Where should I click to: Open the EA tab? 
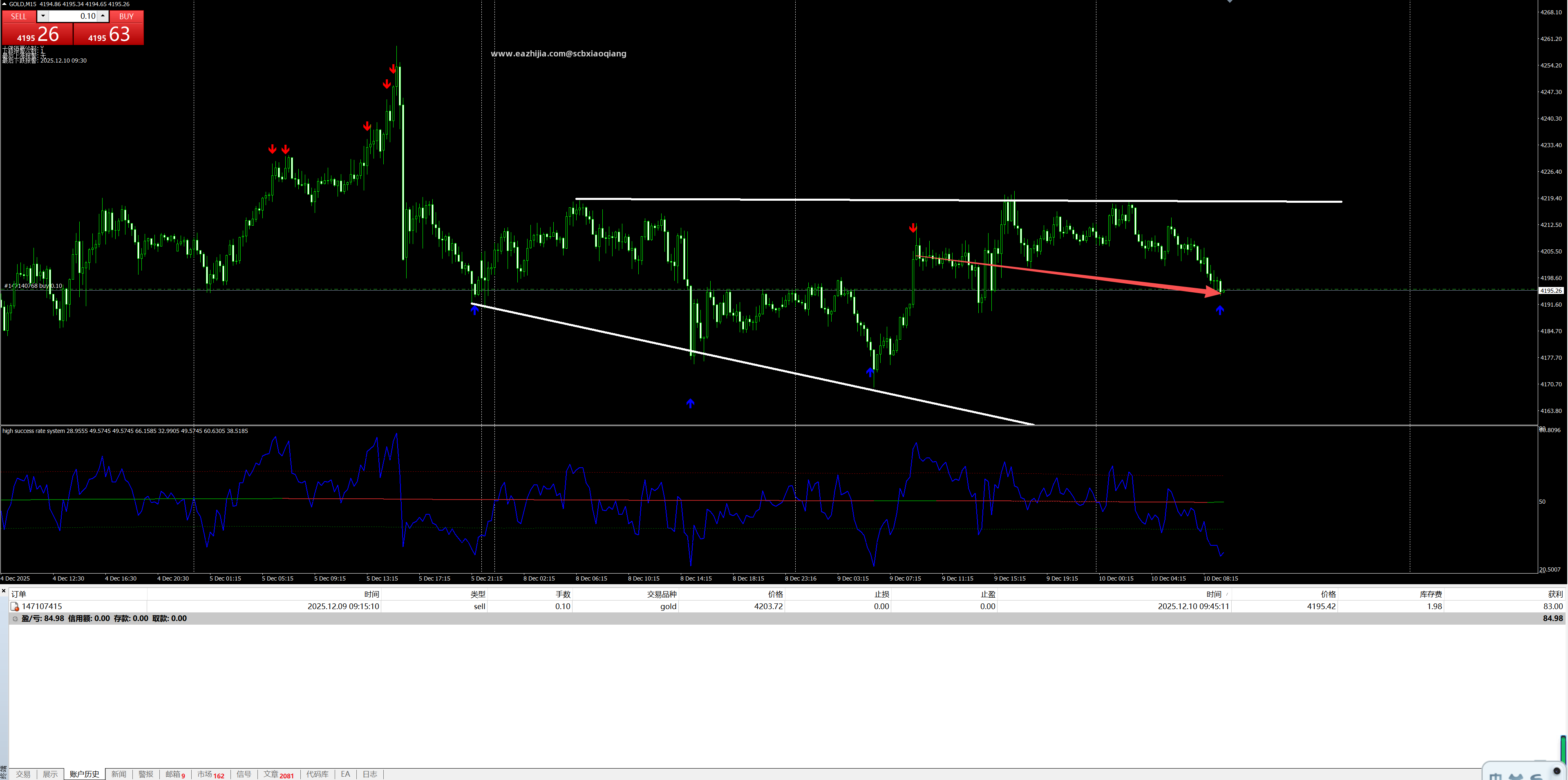click(x=345, y=774)
